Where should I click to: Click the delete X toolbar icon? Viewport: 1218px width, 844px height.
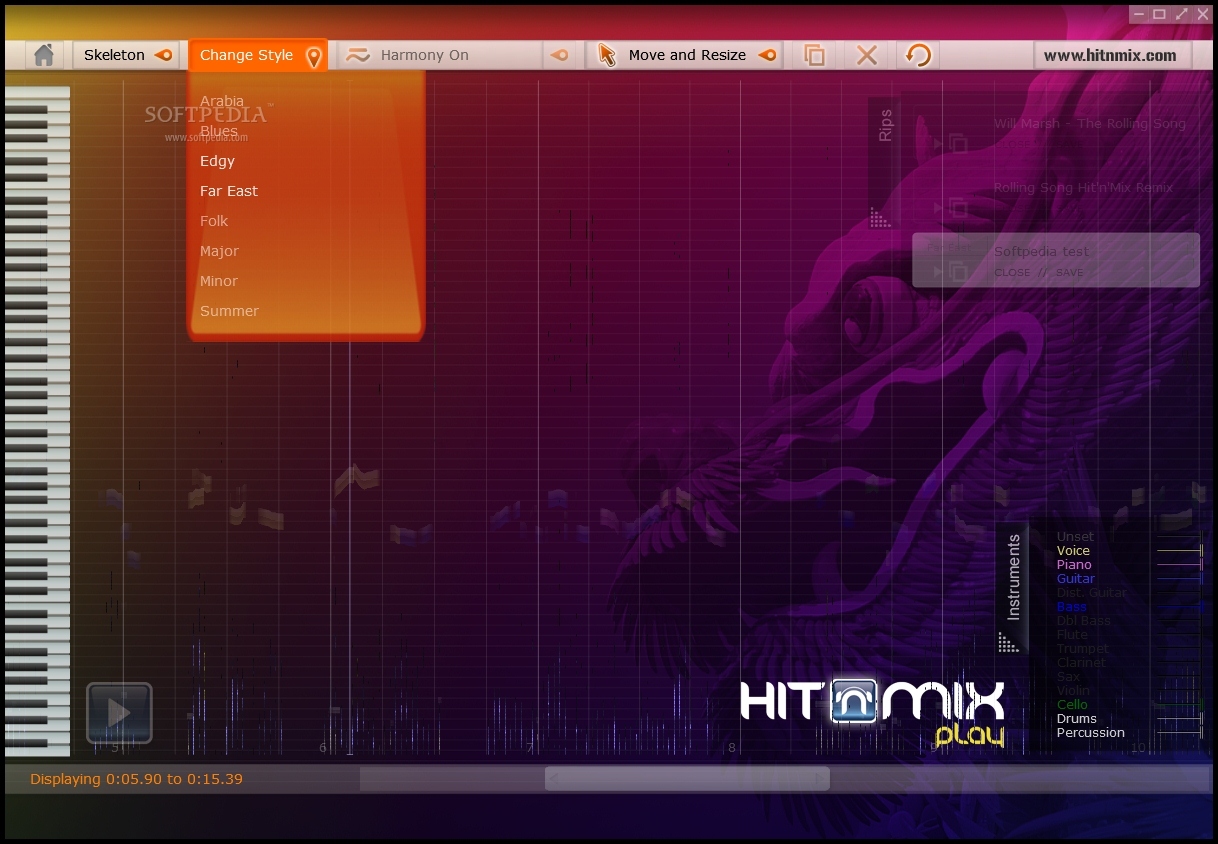point(867,55)
